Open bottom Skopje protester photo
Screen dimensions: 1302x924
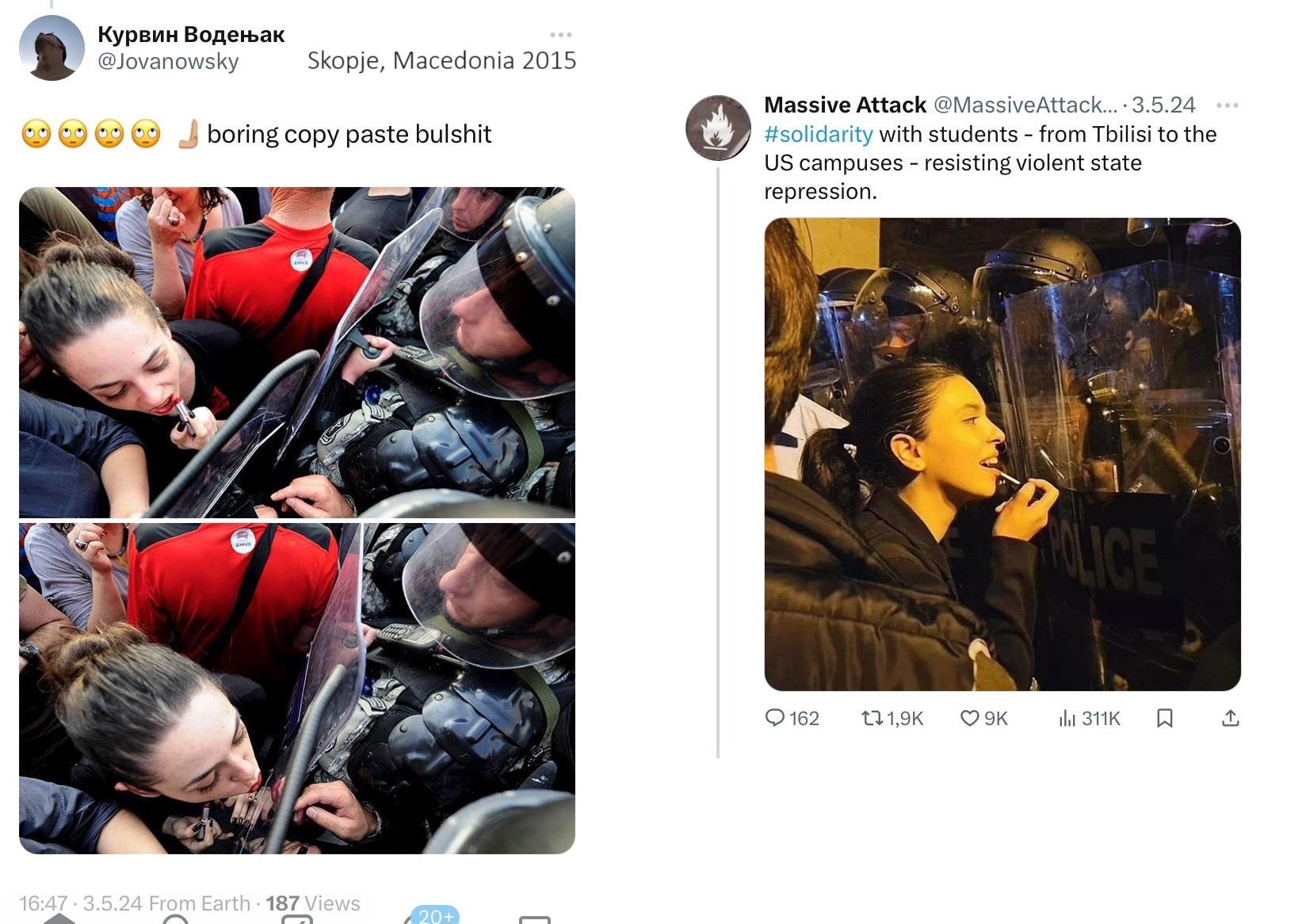[x=297, y=688]
